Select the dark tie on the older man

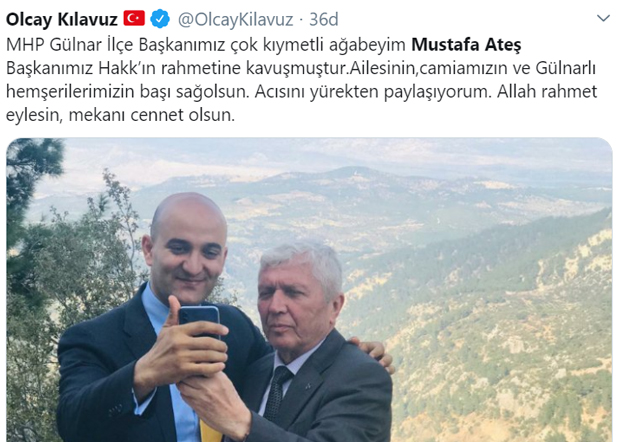pyautogui.click(x=276, y=391)
